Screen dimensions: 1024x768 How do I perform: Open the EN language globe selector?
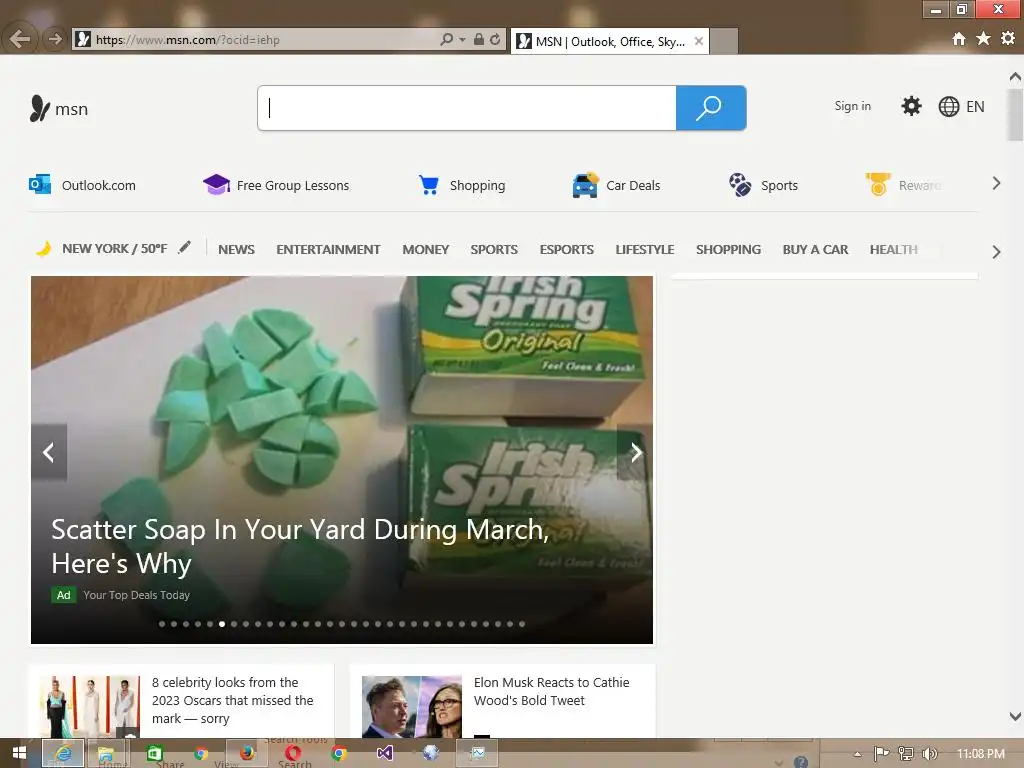961,106
